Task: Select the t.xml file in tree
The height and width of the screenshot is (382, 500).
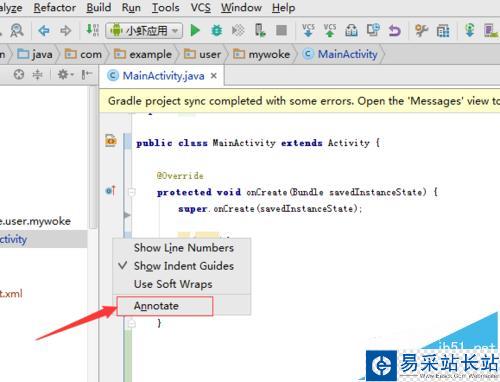Action: click(x=11, y=294)
